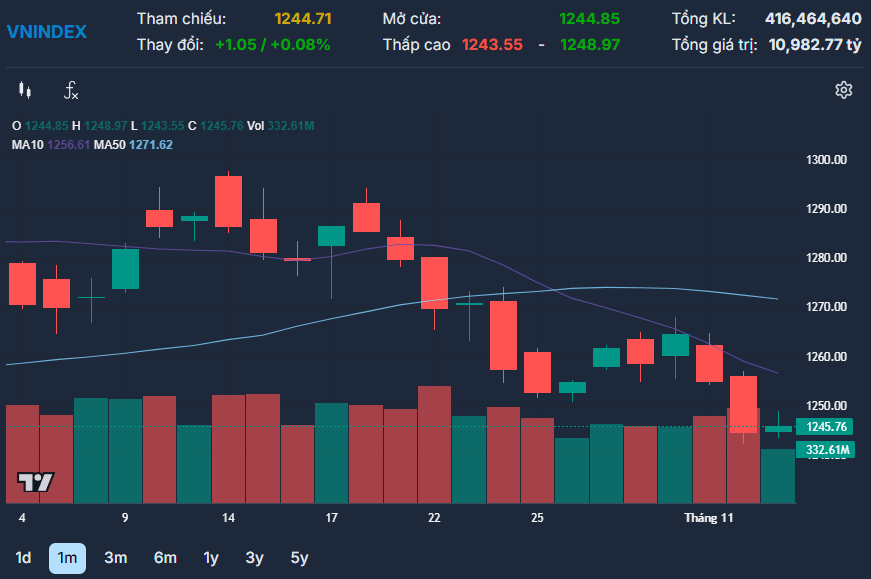Open the candlestick chart type icon
This screenshot has width=871, height=579.
[x=25, y=90]
